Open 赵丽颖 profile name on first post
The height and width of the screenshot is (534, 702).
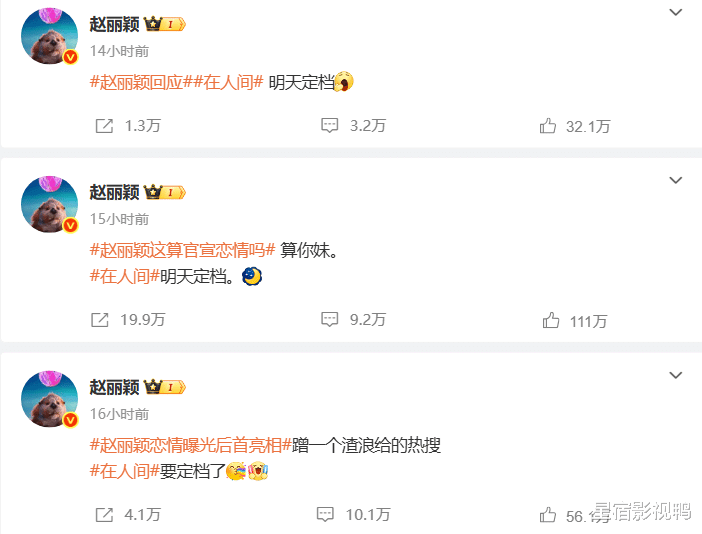(x=115, y=24)
